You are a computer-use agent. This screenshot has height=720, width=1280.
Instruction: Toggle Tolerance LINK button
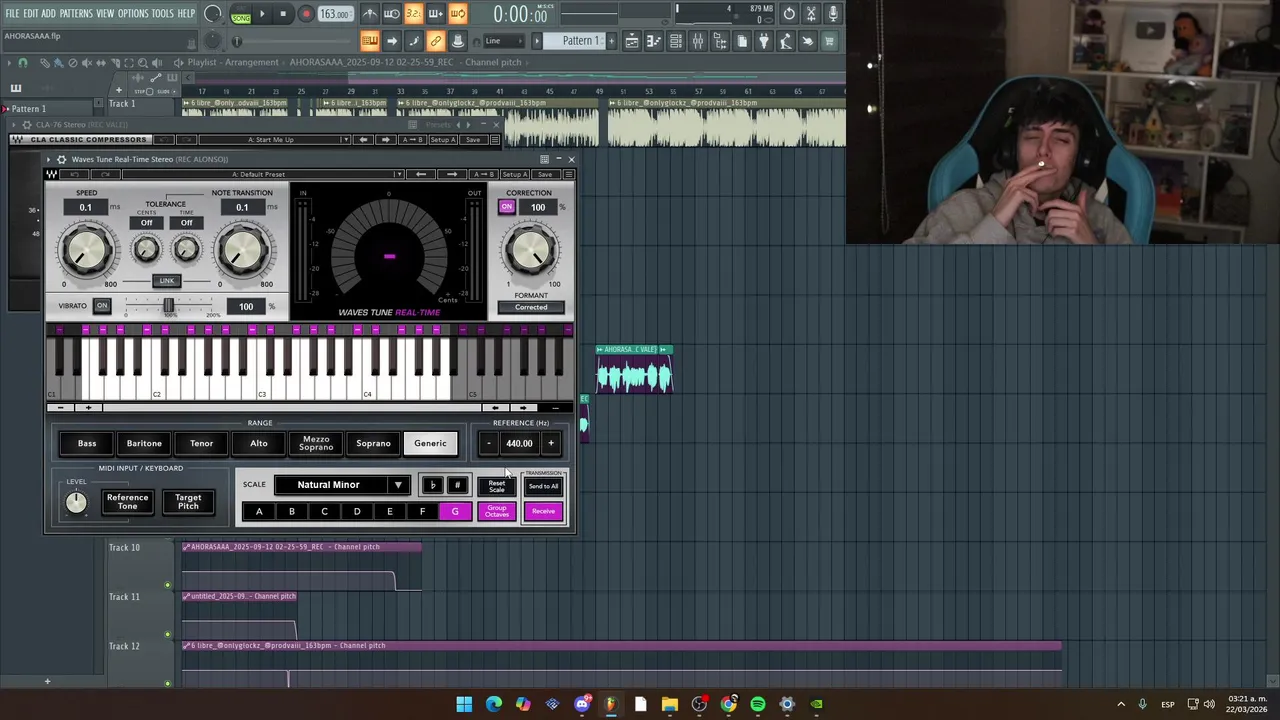pyautogui.click(x=166, y=281)
